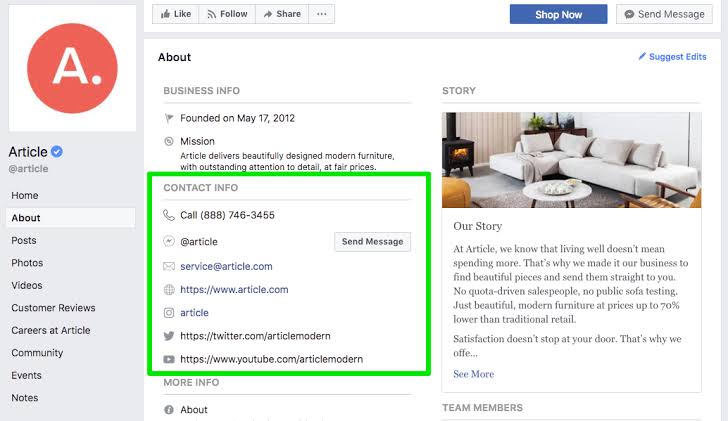
Task: Click the @article Messenger handle text
Action: pyautogui.click(x=199, y=242)
